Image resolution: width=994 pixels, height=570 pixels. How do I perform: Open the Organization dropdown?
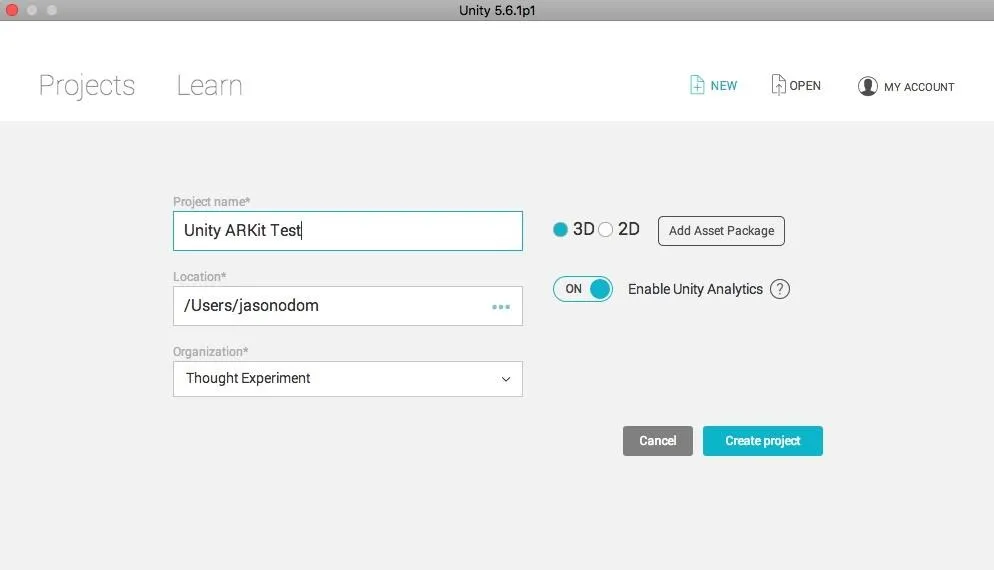click(x=347, y=379)
